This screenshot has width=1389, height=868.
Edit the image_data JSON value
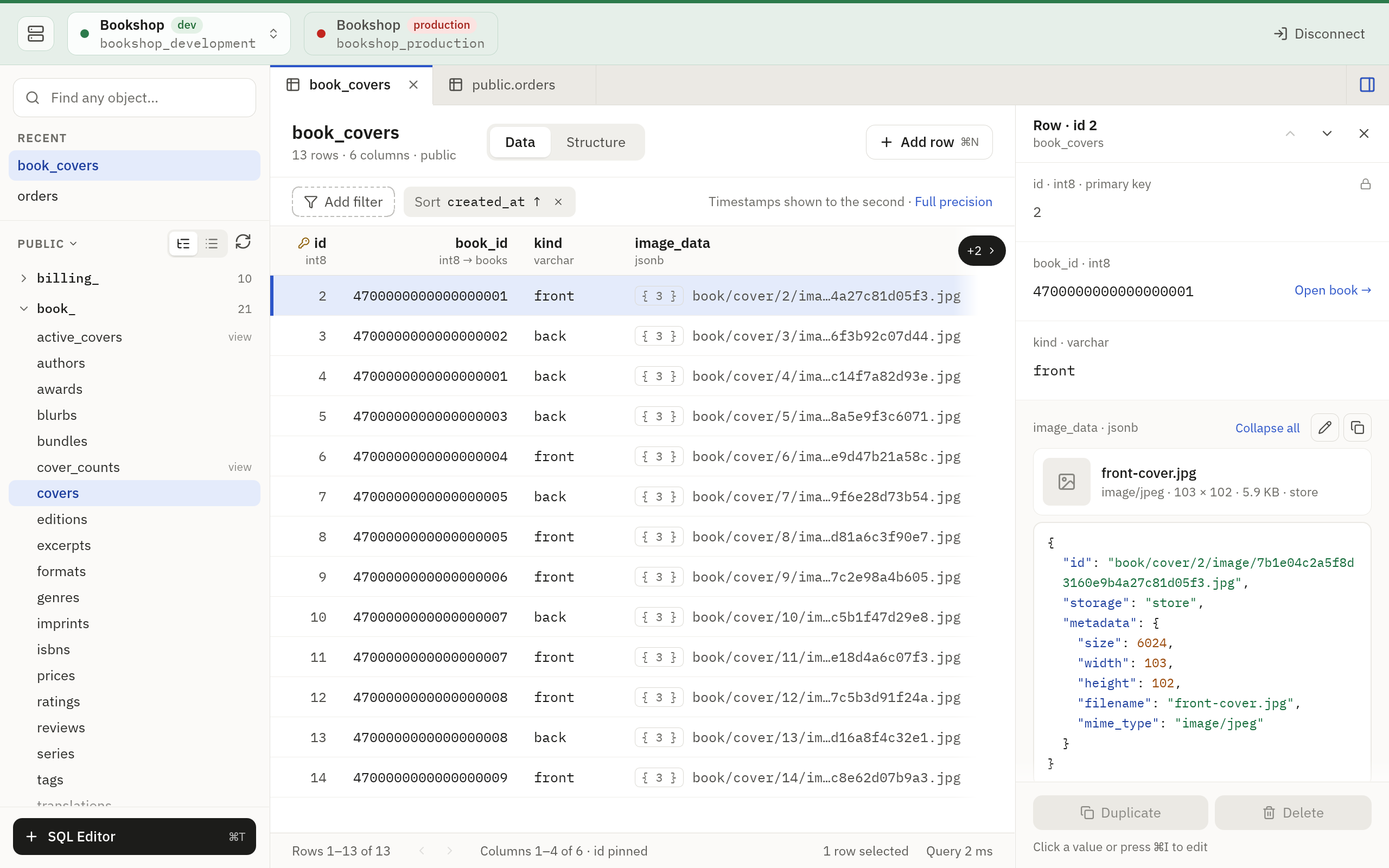(x=1325, y=427)
